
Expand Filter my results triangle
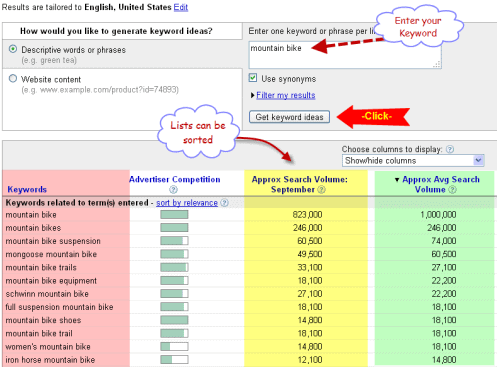point(253,95)
